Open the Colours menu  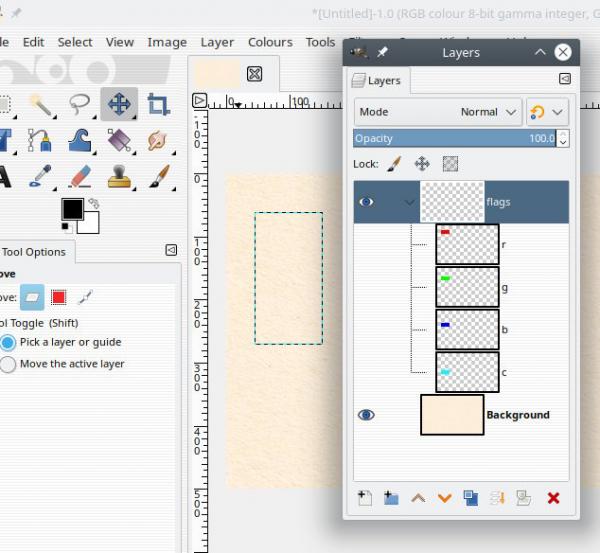(270, 42)
